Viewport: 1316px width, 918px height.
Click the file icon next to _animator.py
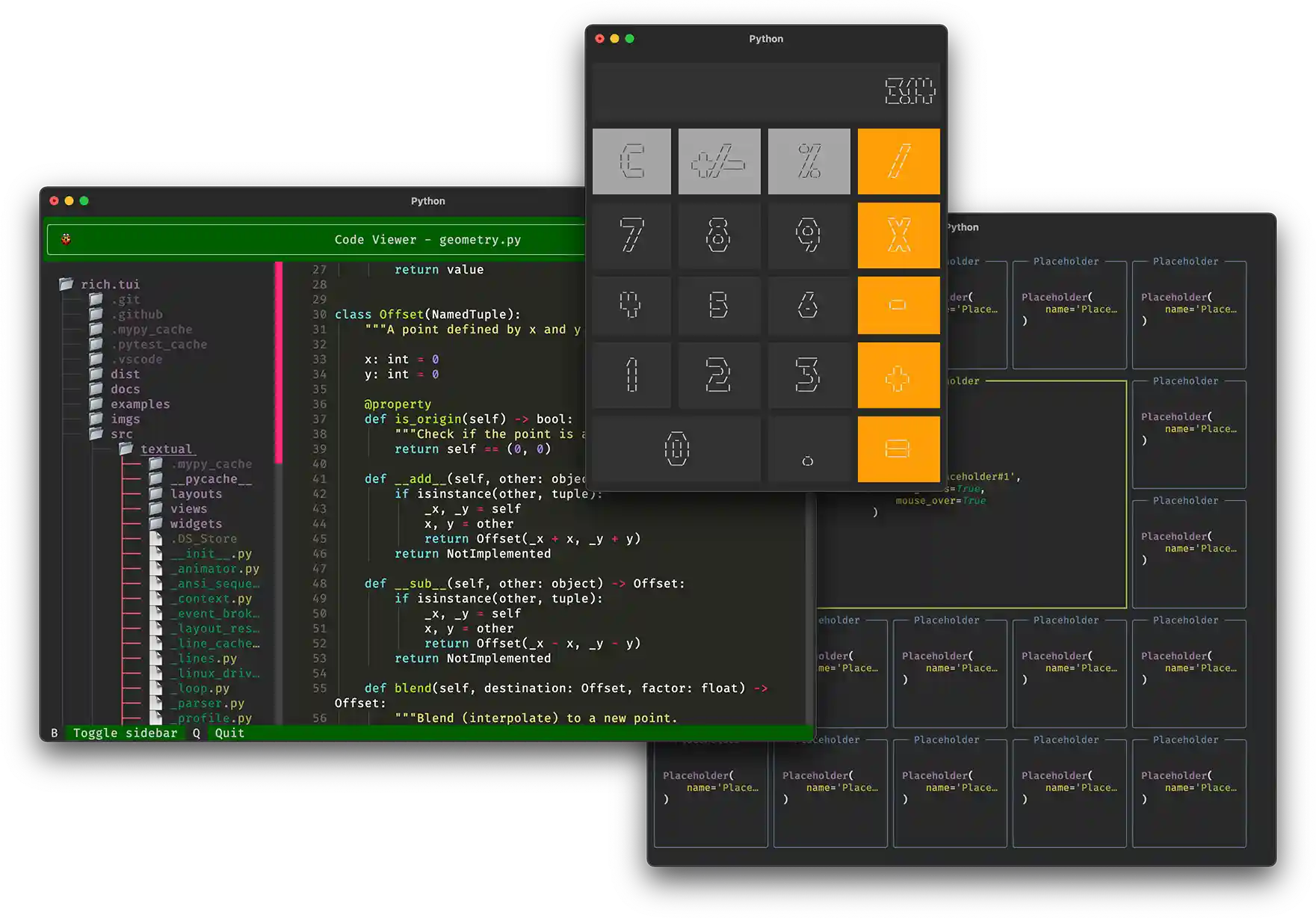pos(156,568)
